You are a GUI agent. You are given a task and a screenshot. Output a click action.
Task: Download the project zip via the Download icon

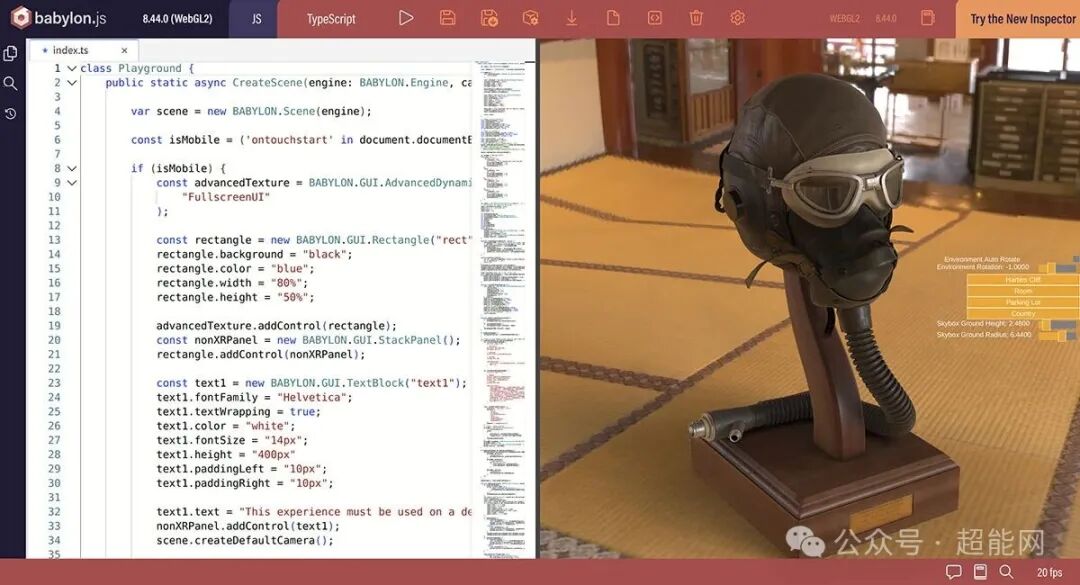(572, 17)
